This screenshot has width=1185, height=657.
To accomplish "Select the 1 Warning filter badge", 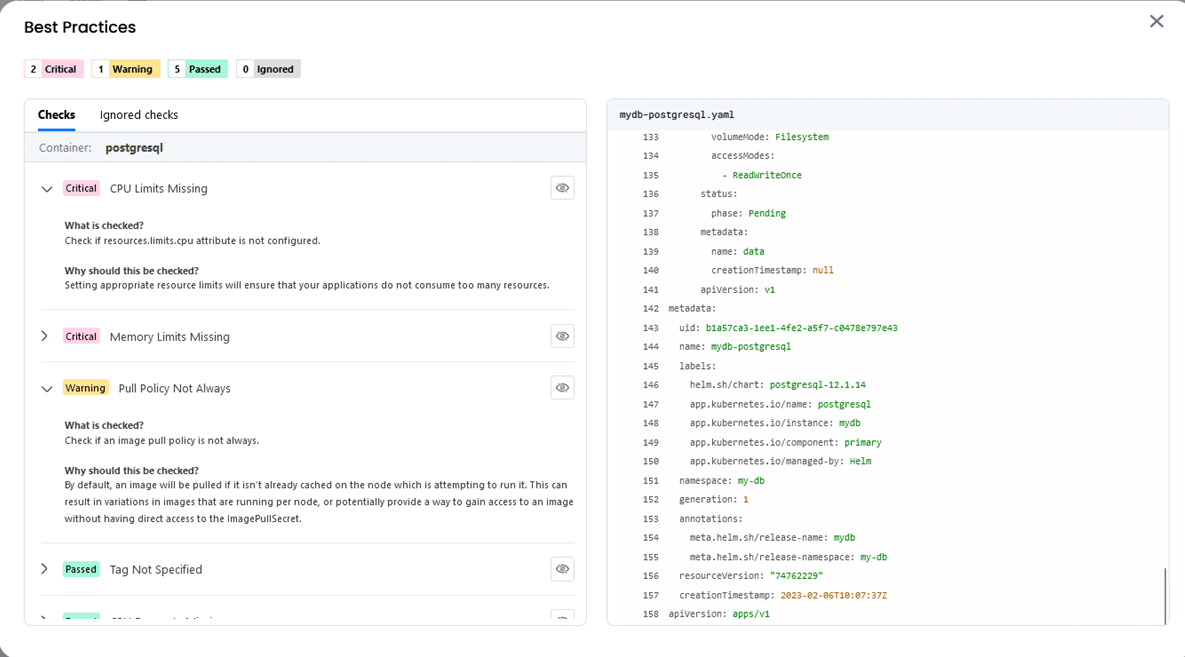I will (x=125, y=68).
